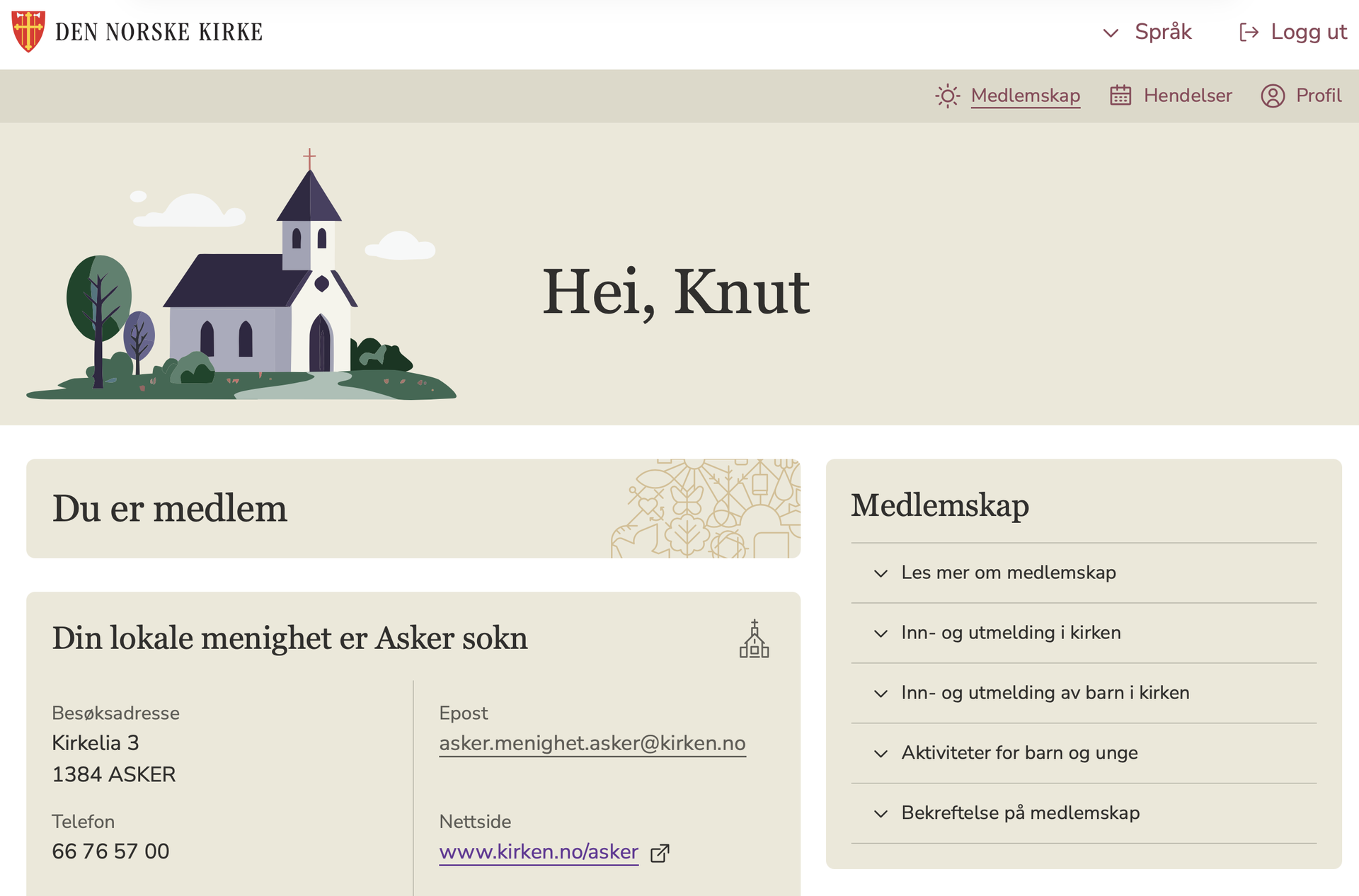
Task: Click the external link icon after website address
Action: click(660, 853)
